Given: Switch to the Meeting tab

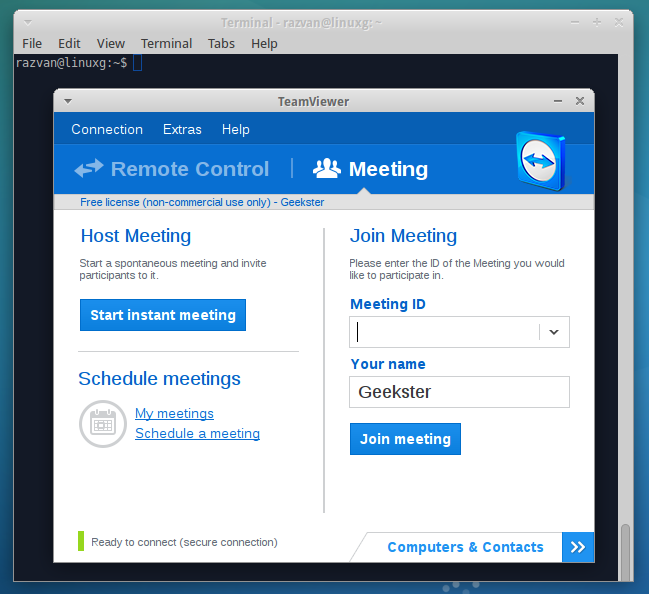Looking at the screenshot, I should coord(370,169).
